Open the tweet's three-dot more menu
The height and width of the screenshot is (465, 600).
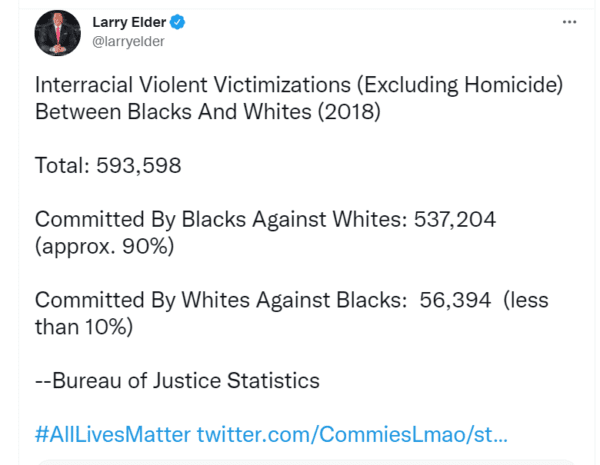[x=569, y=22]
